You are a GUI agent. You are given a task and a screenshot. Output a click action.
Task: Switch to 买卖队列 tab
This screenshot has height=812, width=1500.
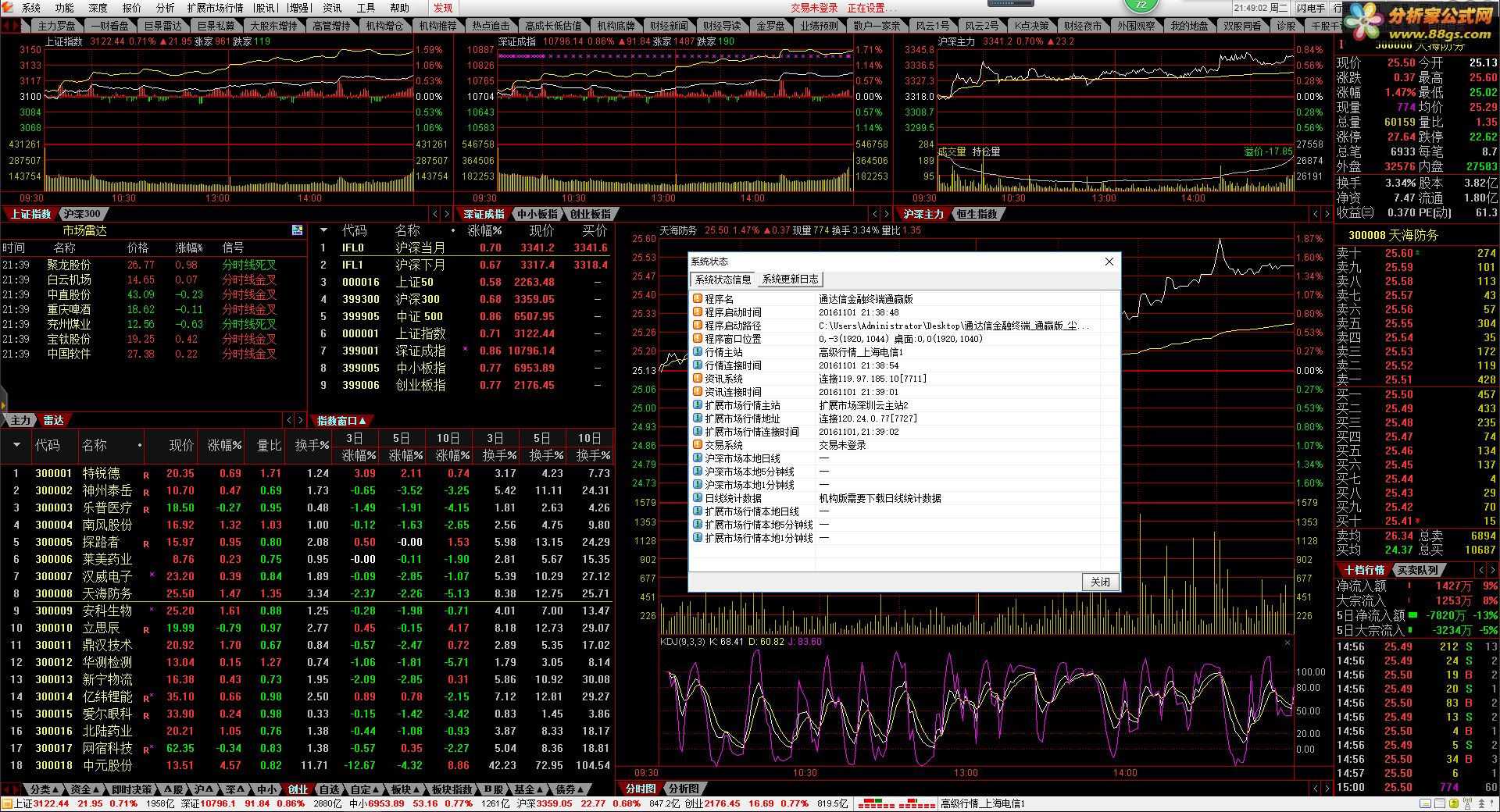click(1417, 570)
